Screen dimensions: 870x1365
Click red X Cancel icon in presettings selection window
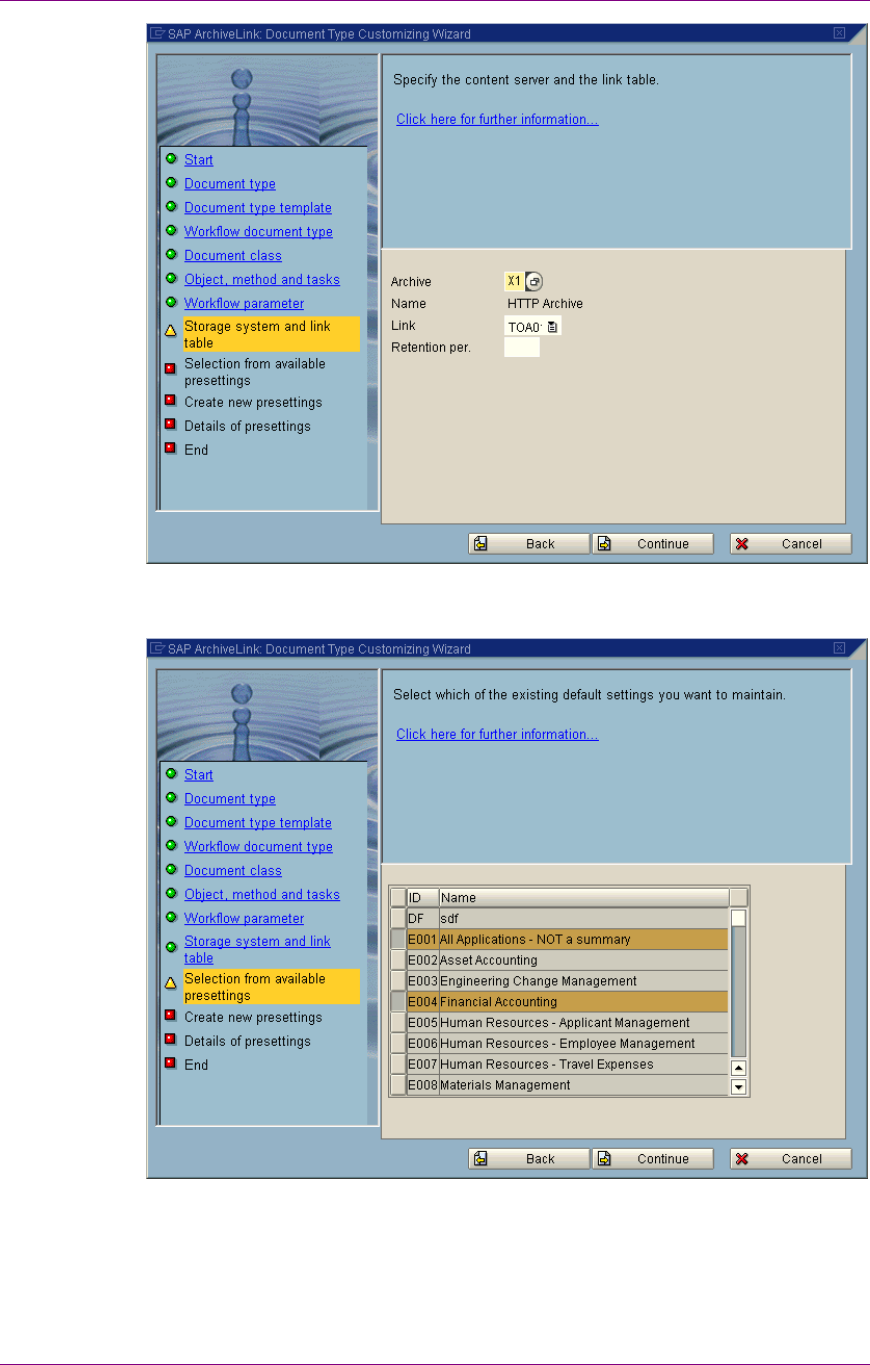pyautogui.click(x=742, y=1159)
